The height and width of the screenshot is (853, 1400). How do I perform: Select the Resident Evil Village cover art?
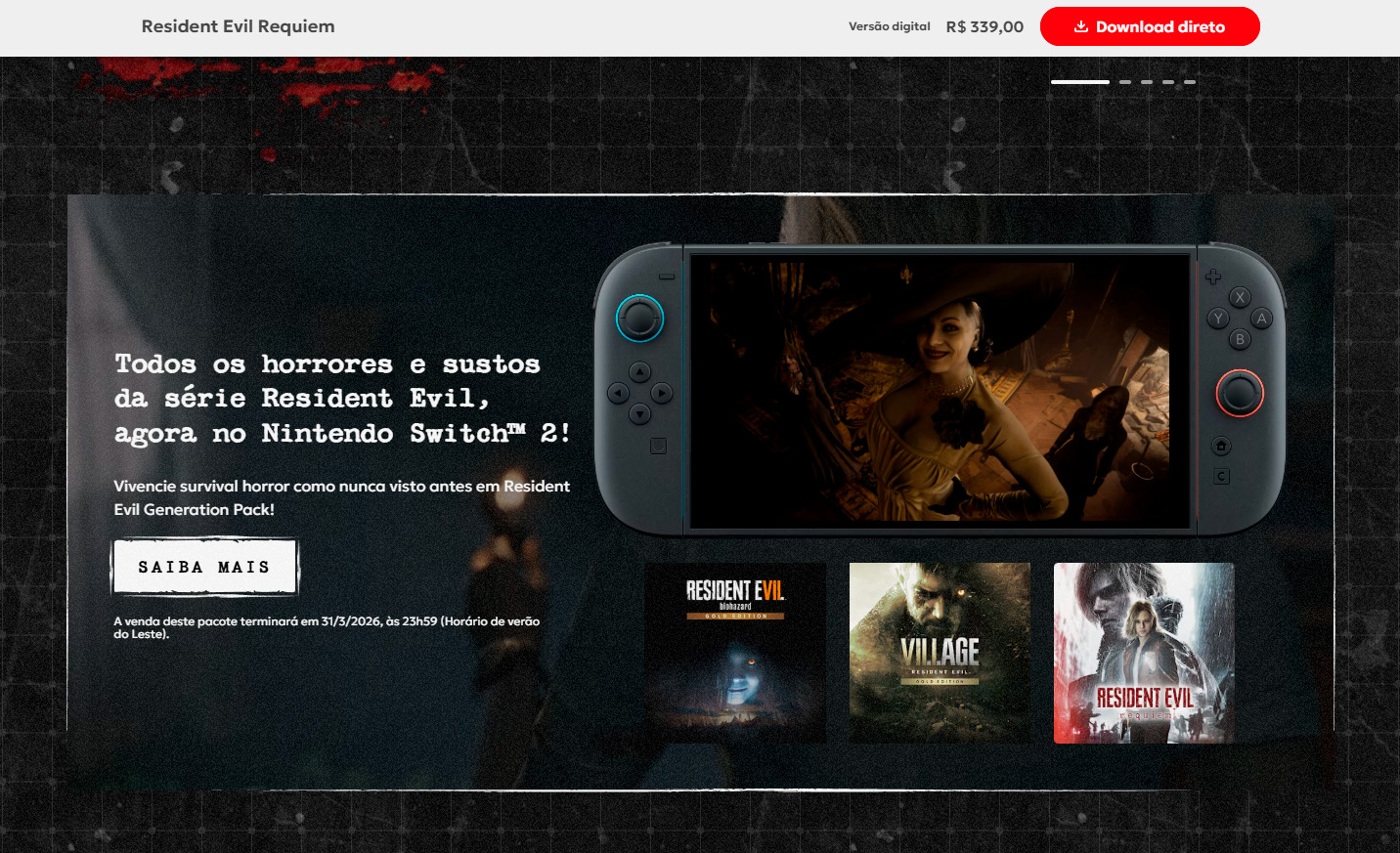point(940,653)
